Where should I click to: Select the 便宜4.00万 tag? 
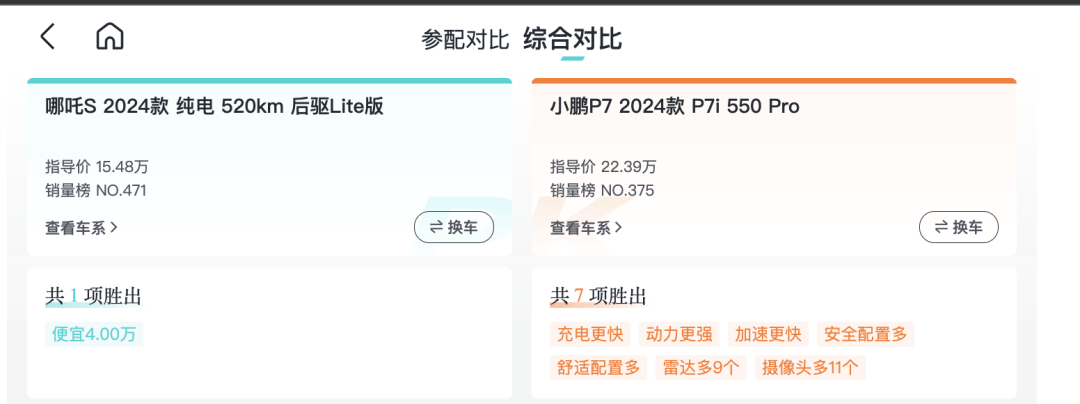(x=94, y=334)
